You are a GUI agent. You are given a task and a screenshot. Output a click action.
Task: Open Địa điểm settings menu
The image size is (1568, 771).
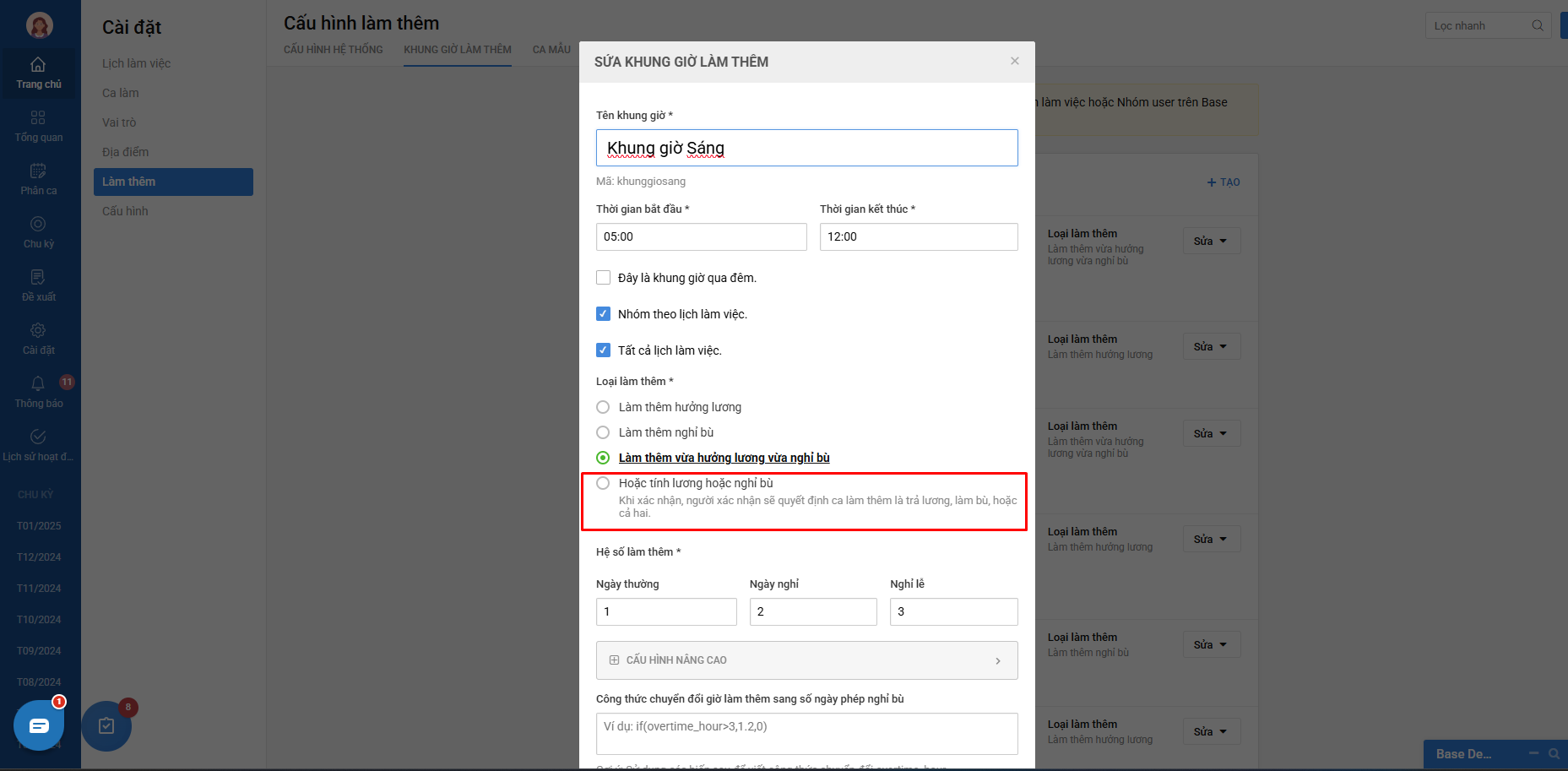tap(125, 152)
